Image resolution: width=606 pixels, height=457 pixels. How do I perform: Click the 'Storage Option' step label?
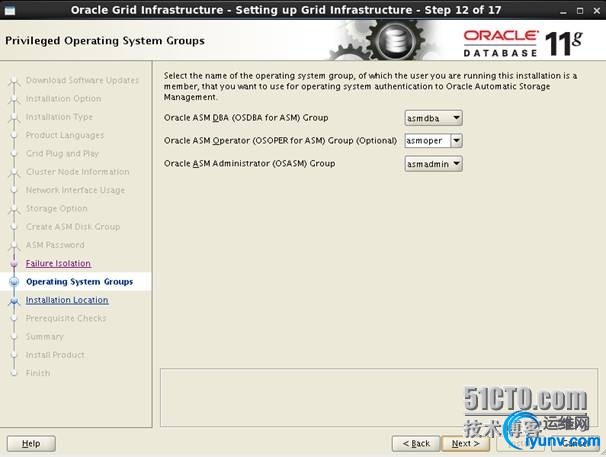coord(56,208)
